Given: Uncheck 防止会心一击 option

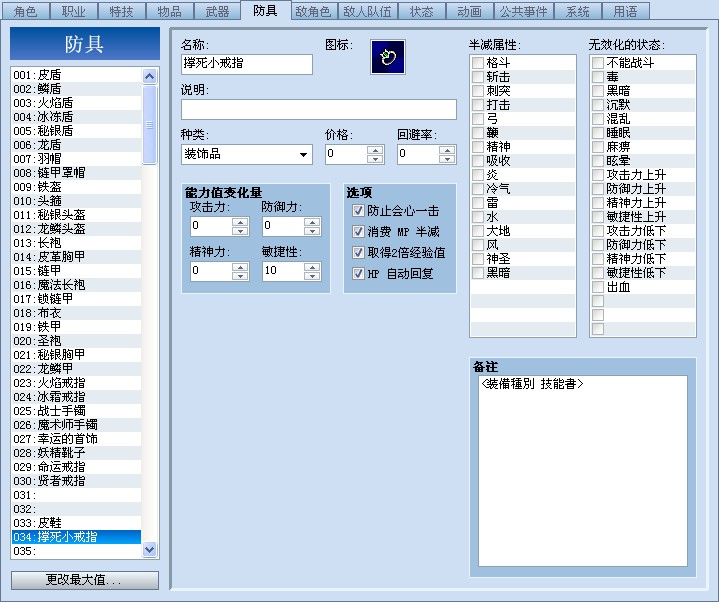Looking at the screenshot, I should pos(358,211).
